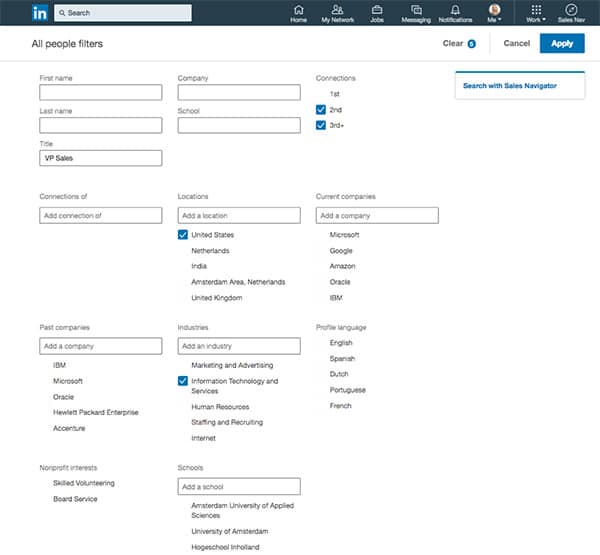Edit the Title field containing VP Sales

coord(101,158)
